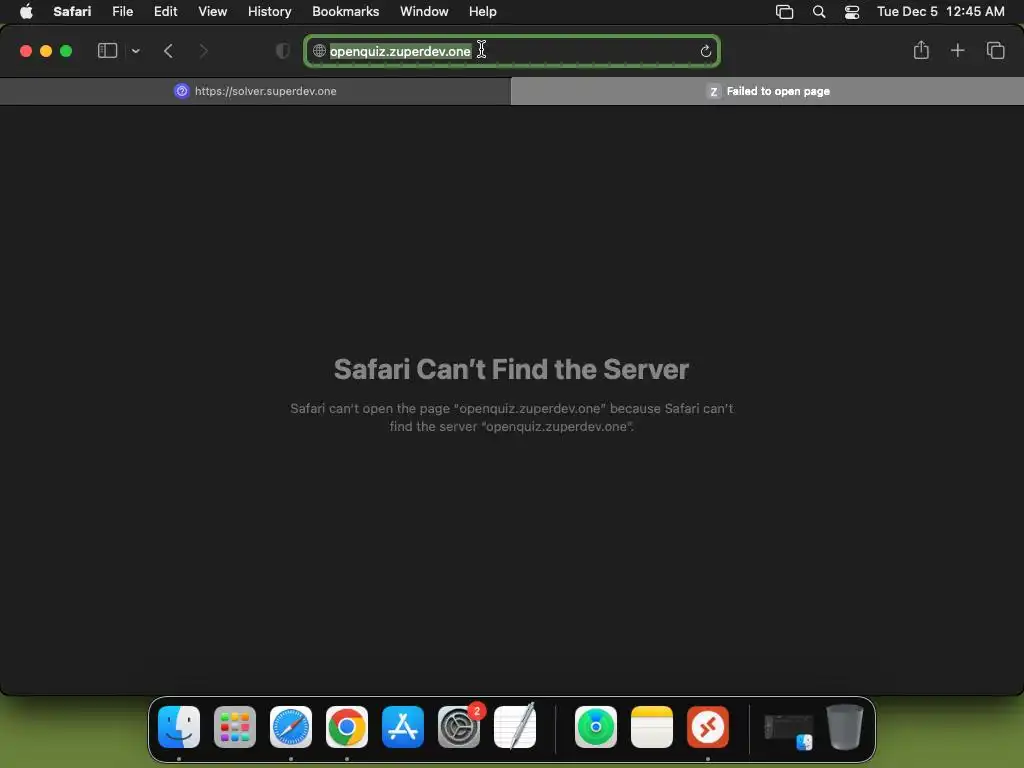Open the Help menu
Image resolution: width=1024 pixels, height=768 pixels.
[483, 12]
